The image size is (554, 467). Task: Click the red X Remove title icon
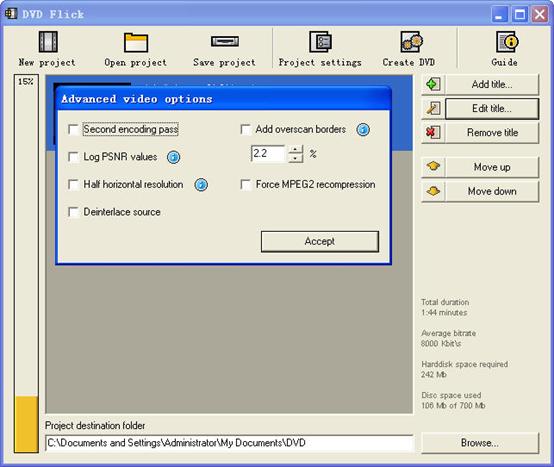[x=433, y=132]
